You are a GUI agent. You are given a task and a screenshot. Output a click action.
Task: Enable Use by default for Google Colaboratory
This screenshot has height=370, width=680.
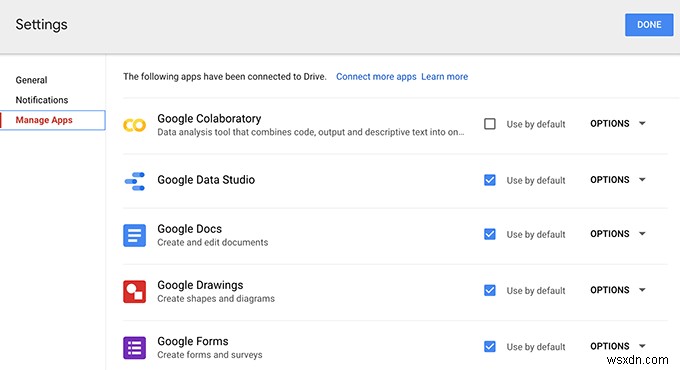coord(490,124)
